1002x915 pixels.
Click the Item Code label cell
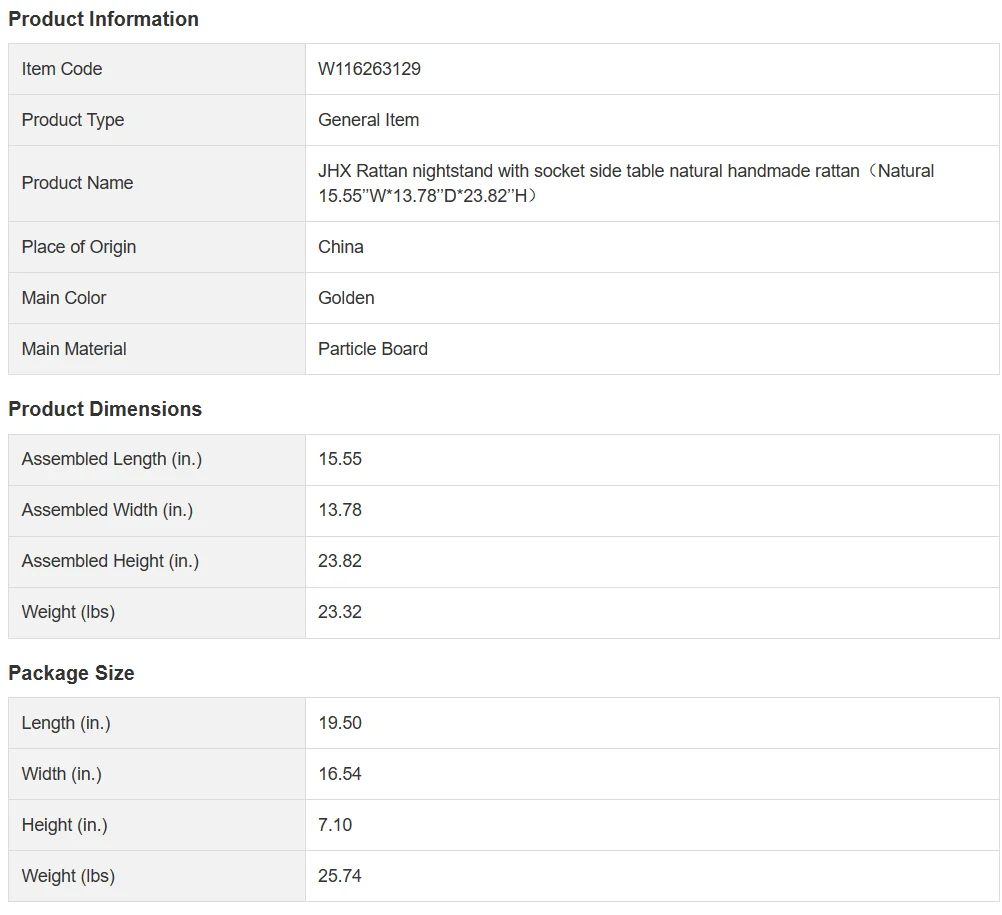[62, 69]
